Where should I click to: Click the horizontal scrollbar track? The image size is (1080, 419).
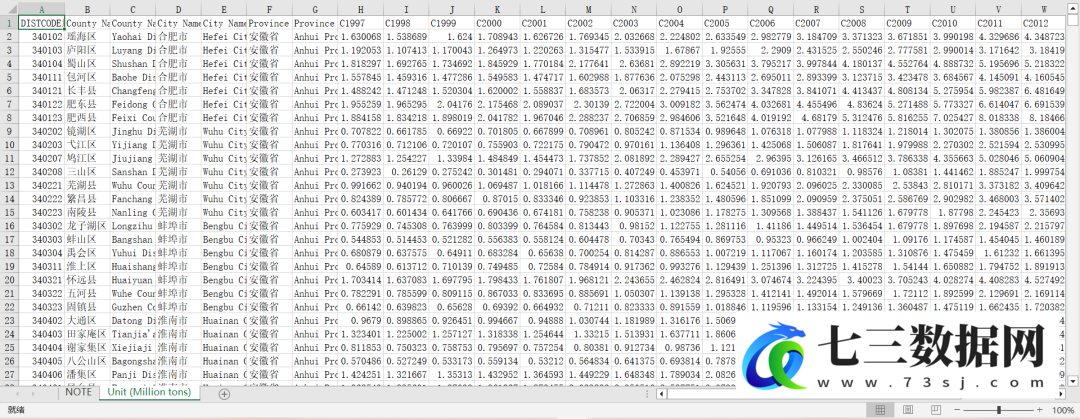(861, 394)
